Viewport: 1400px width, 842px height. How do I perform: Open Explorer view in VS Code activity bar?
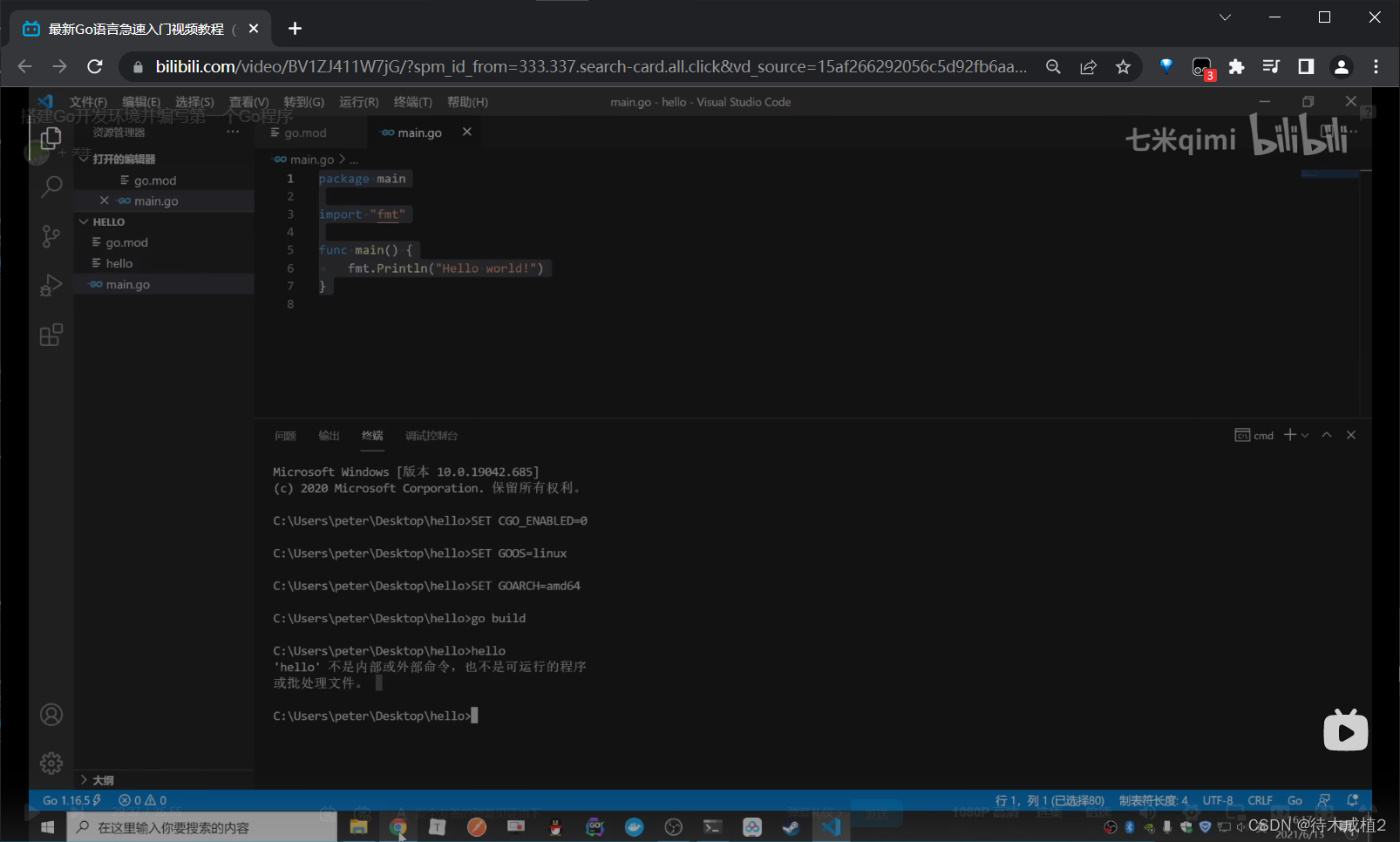coord(51,138)
